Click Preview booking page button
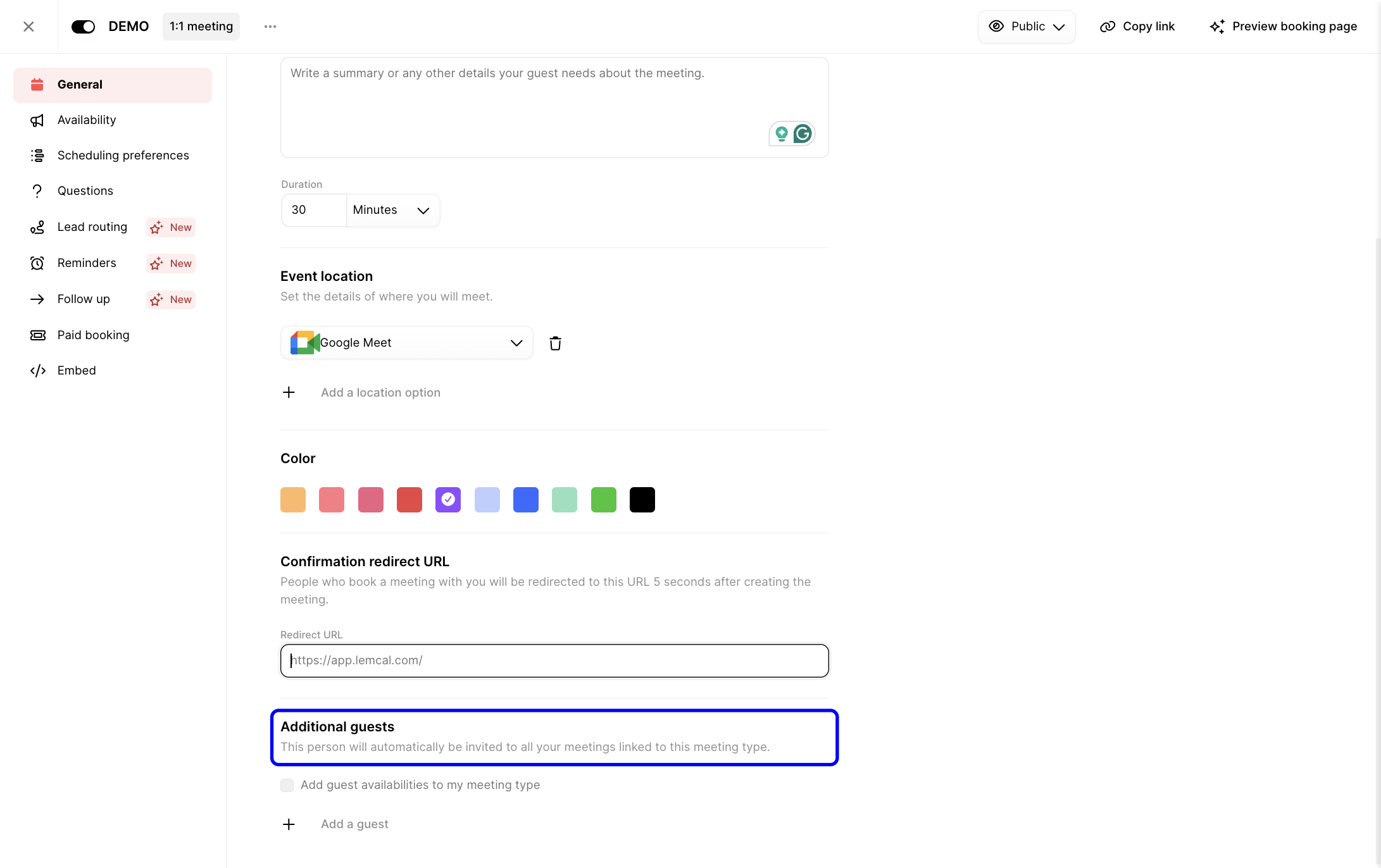The height and width of the screenshot is (868, 1381). coord(1284,27)
